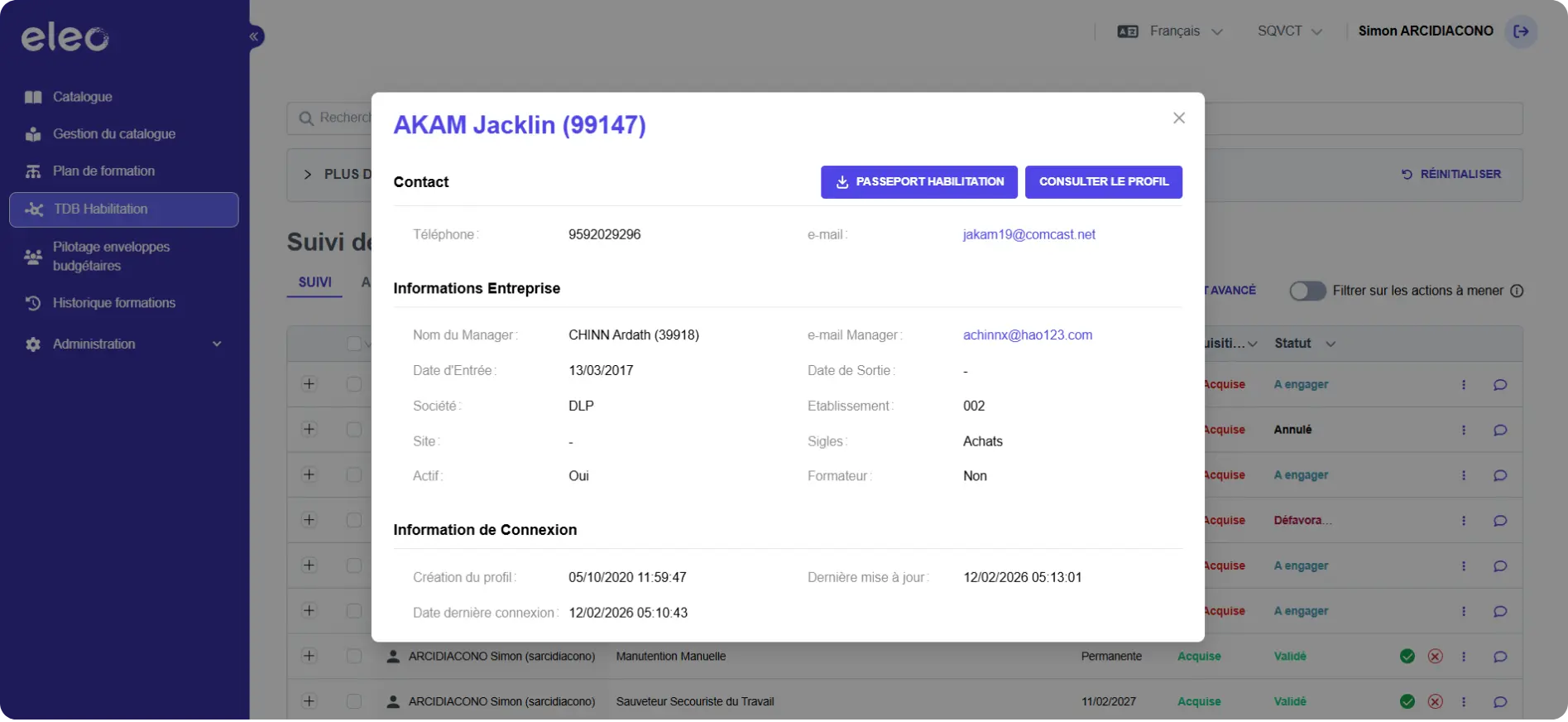
Task: Click the eleo logo
Action: click(65, 37)
